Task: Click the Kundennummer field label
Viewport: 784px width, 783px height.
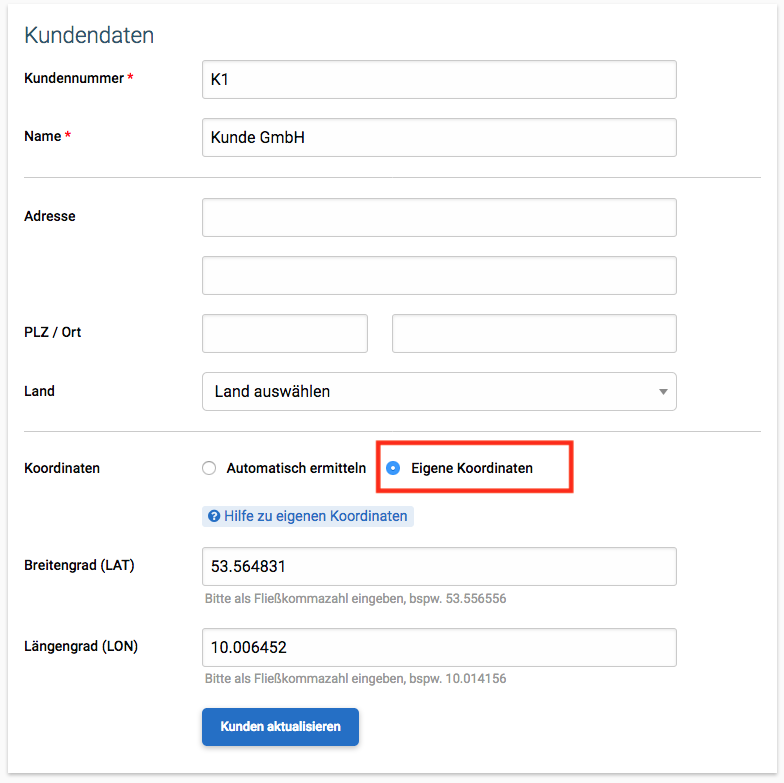Action: coord(74,78)
